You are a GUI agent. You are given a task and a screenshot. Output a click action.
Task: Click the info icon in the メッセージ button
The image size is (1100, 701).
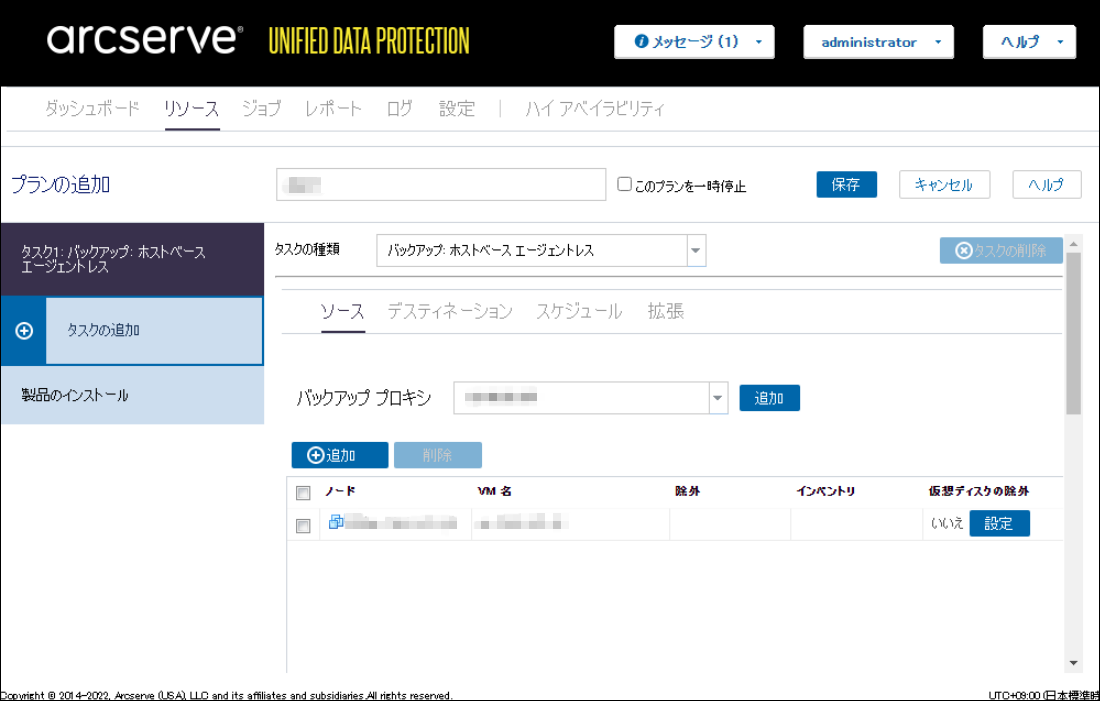tap(641, 42)
